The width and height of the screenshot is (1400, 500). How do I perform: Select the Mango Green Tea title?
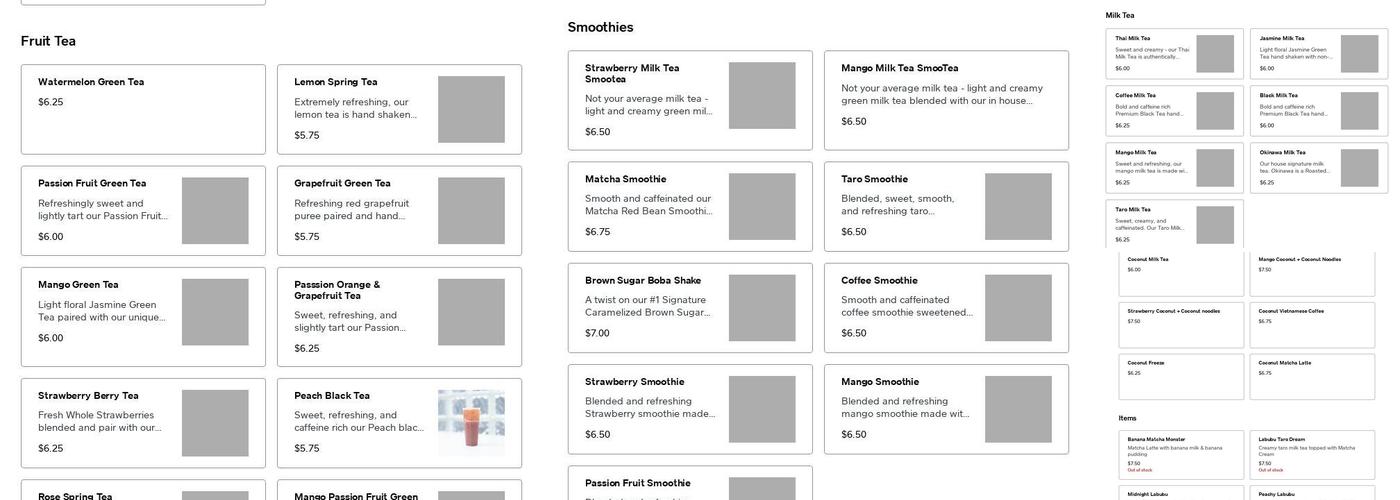coord(78,285)
